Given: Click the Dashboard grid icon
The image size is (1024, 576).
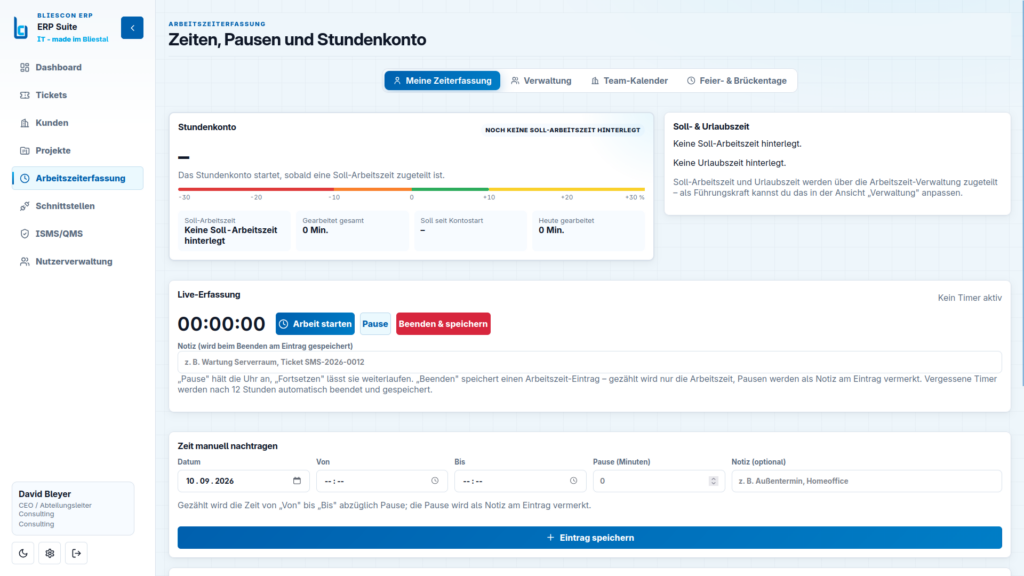Looking at the screenshot, I should 25,67.
